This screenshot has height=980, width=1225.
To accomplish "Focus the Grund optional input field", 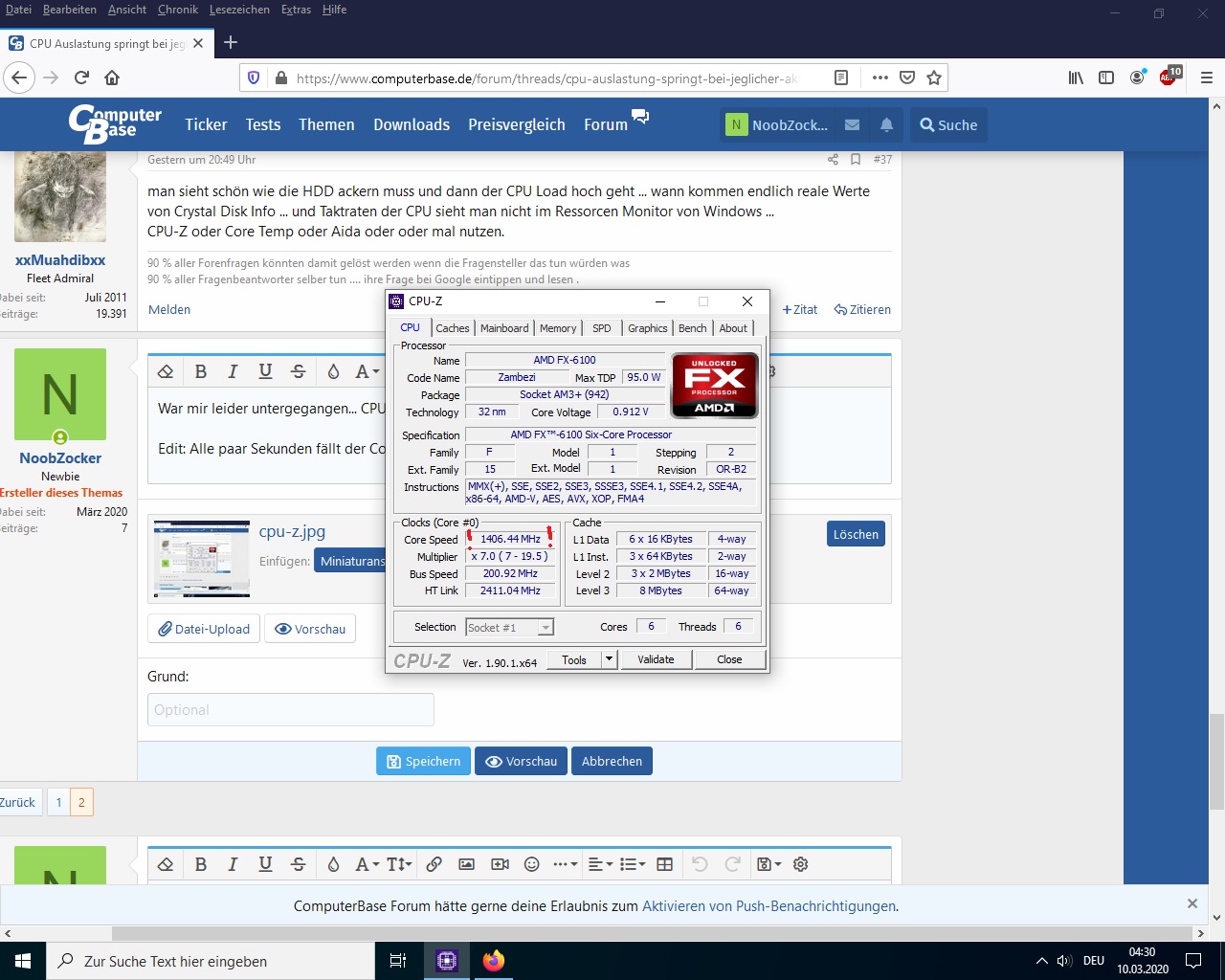I will coord(291,709).
